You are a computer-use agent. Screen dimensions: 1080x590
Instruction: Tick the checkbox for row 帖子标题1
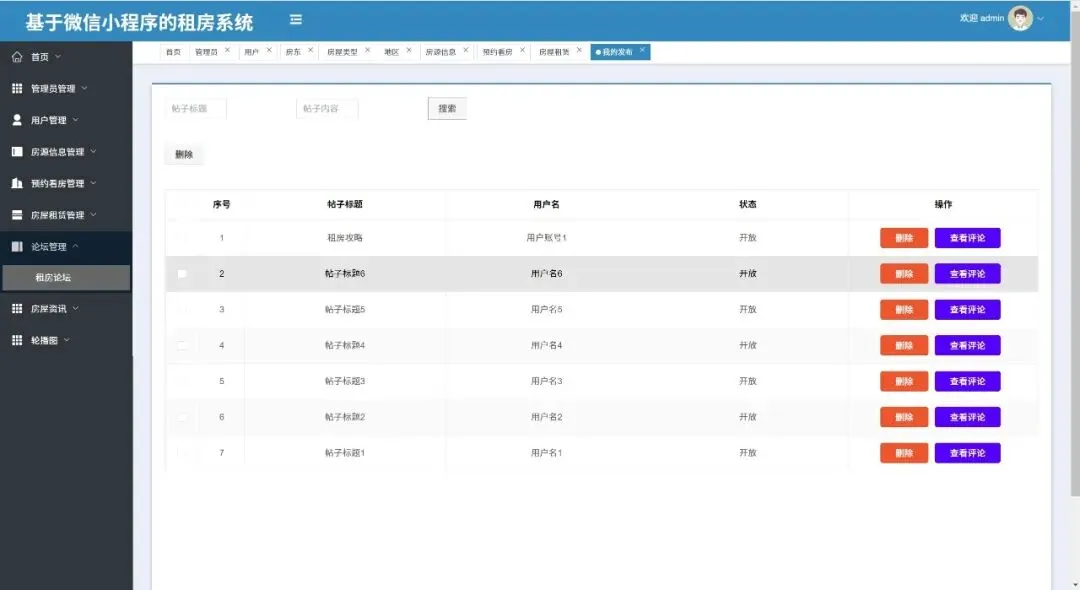tap(182, 453)
